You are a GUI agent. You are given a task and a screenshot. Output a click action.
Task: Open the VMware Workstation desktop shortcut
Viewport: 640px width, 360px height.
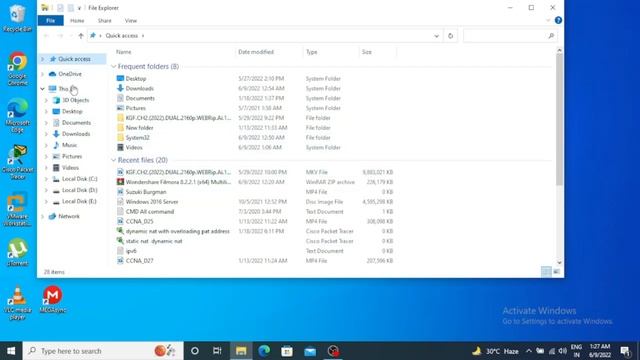point(17,210)
